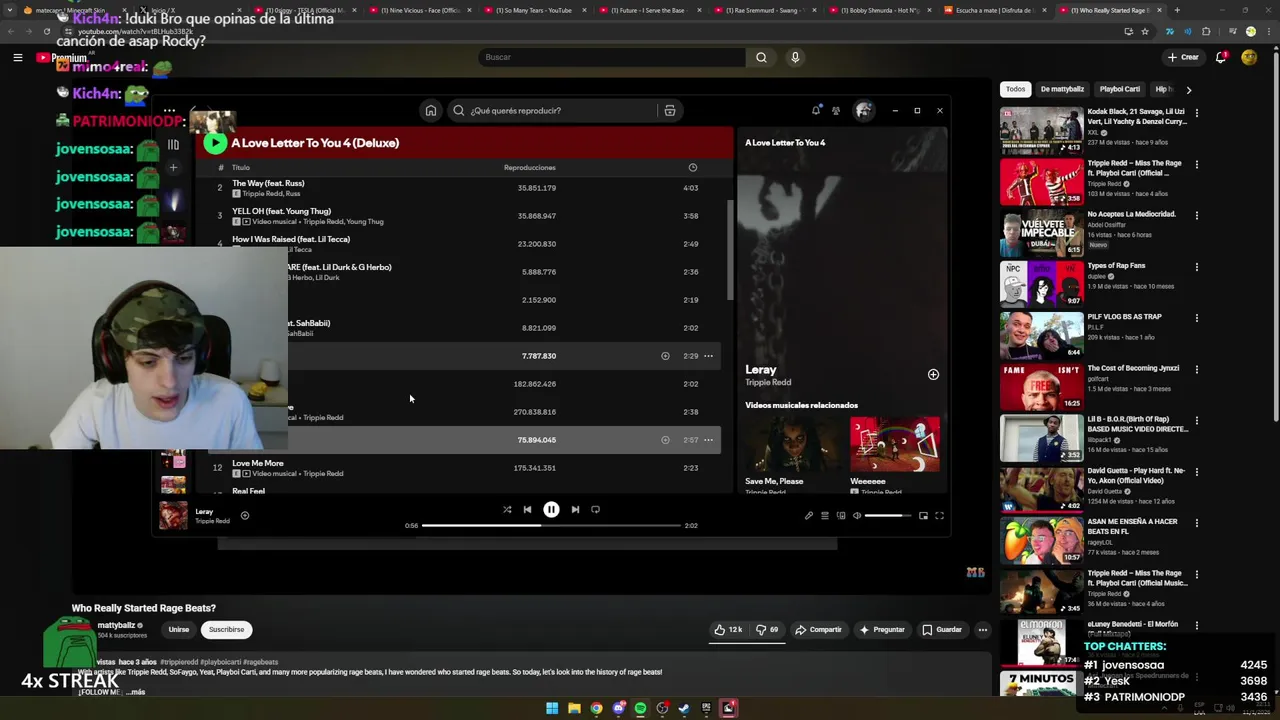This screenshot has height=720, width=1280.
Task: Toggle repeat mode in the Spotify player
Action: point(595,509)
